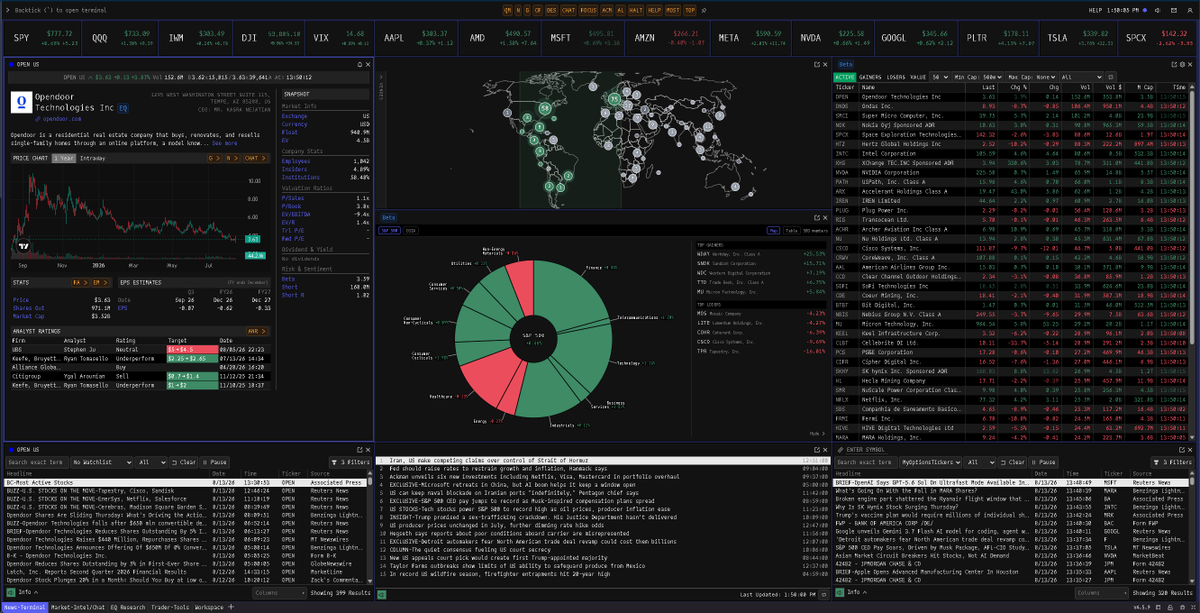Click the Beta tab above movers table
This screenshot has width=1200, height=613.
click(848, 62)
